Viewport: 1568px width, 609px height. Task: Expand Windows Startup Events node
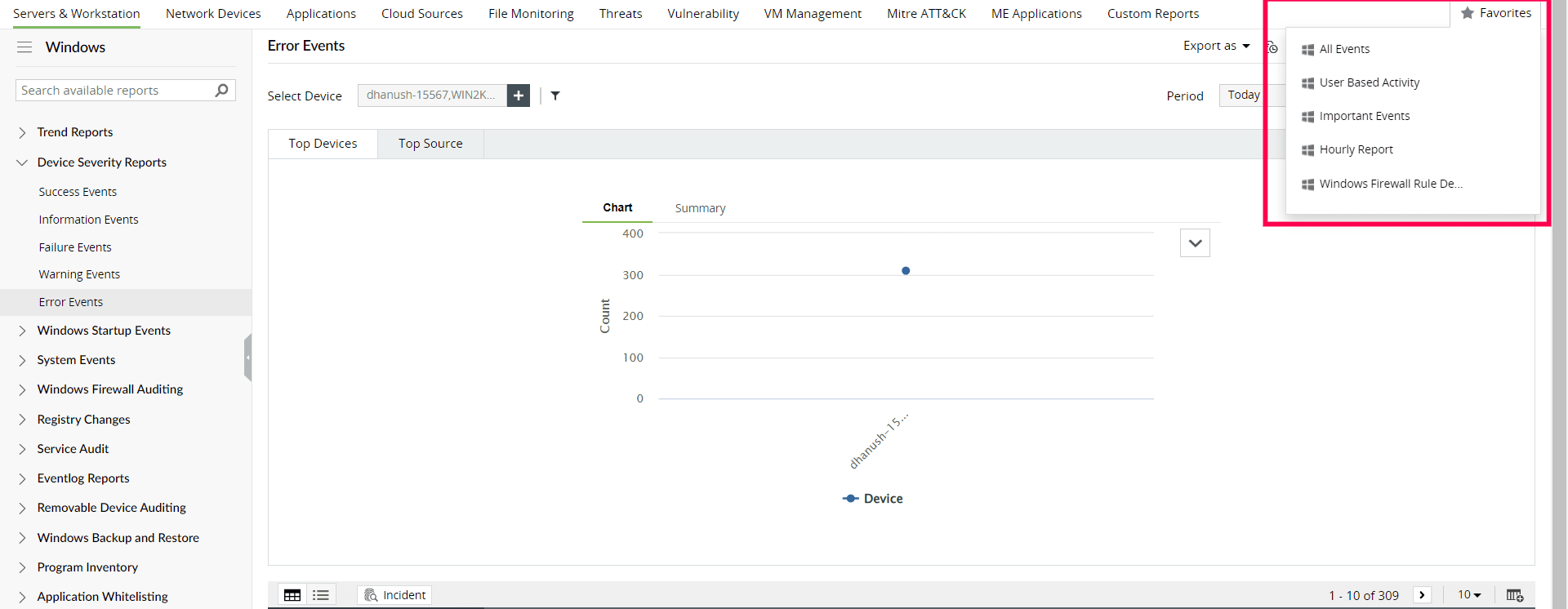[x=22, y=331]
